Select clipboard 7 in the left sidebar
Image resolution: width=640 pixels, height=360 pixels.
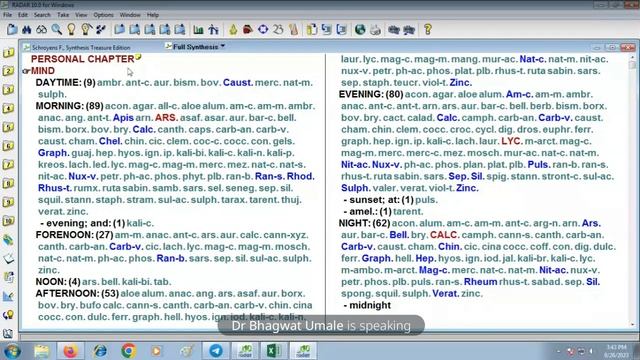pos(8,164)
